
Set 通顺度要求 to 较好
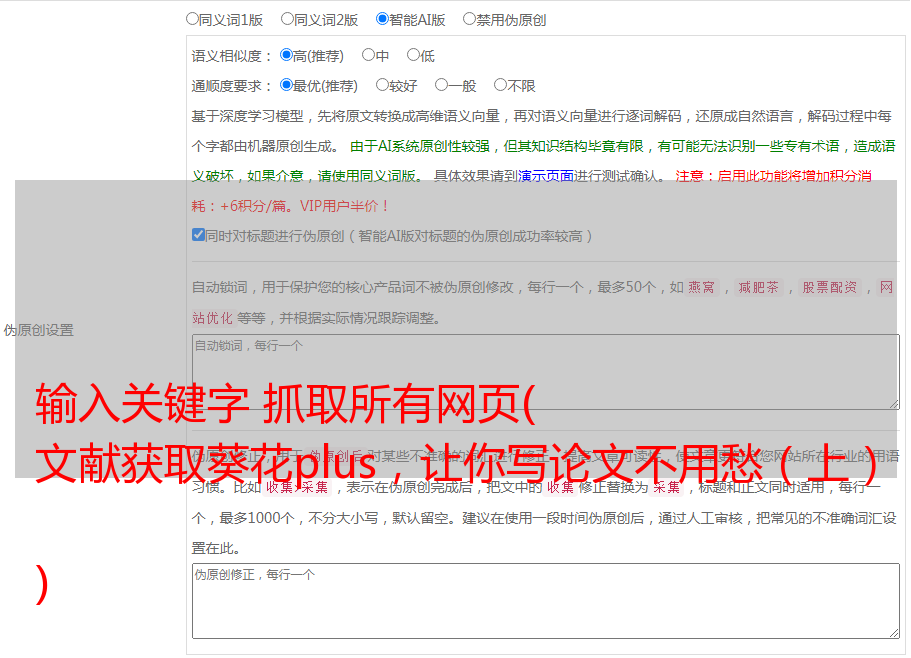(382, 85)
